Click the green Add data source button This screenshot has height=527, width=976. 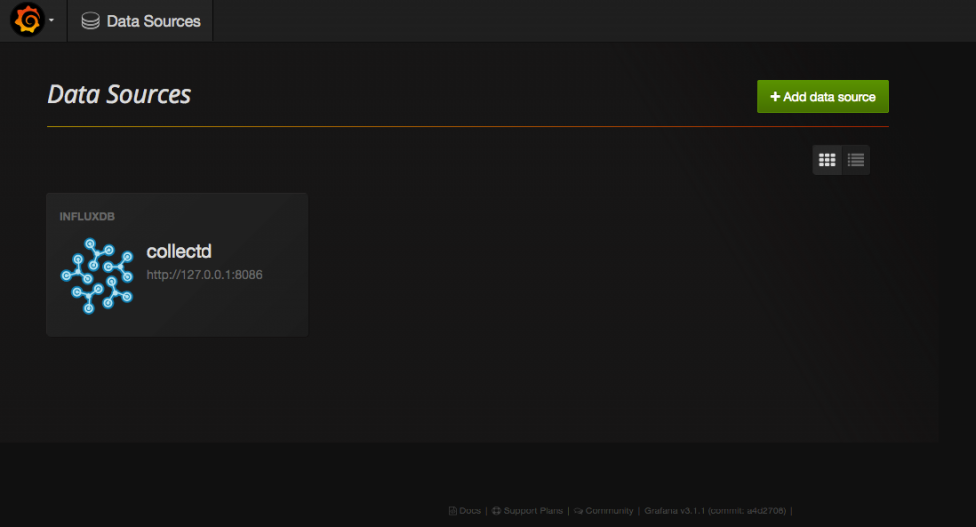point(822,96)
